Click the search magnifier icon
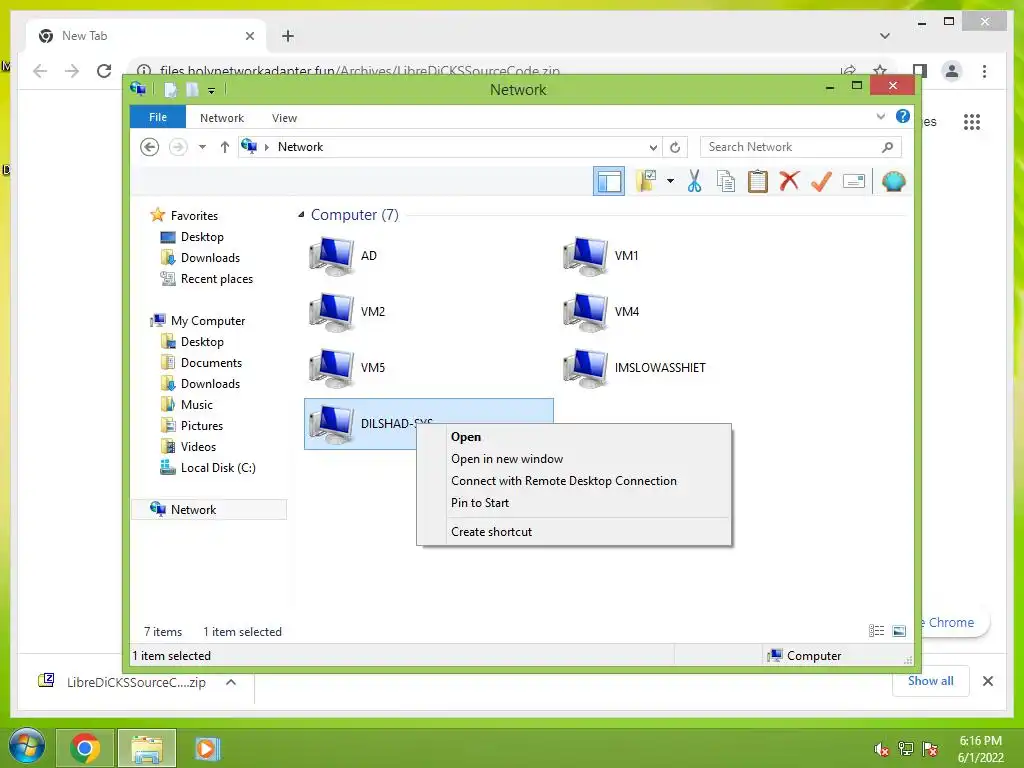Screen dimensions: 1024x768 [888, 147]
